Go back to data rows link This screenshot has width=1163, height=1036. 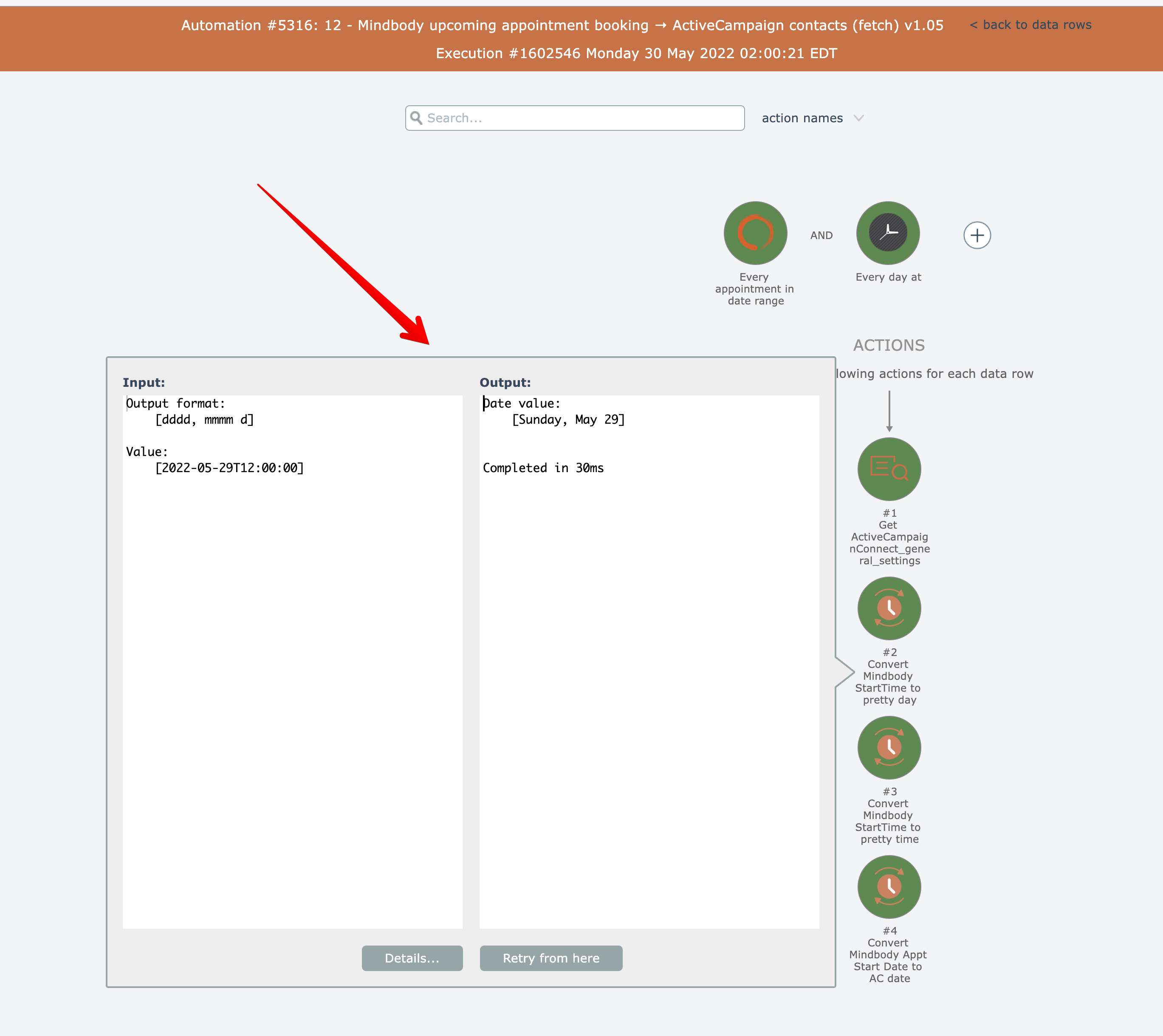[x=1030, y=25]
